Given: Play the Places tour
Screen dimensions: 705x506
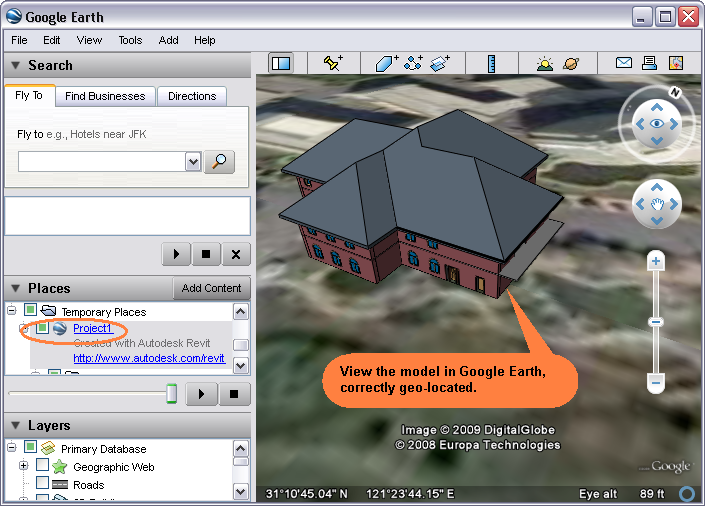Looking at the screenshot, I should pyautogui.click(x=201, y=394).
